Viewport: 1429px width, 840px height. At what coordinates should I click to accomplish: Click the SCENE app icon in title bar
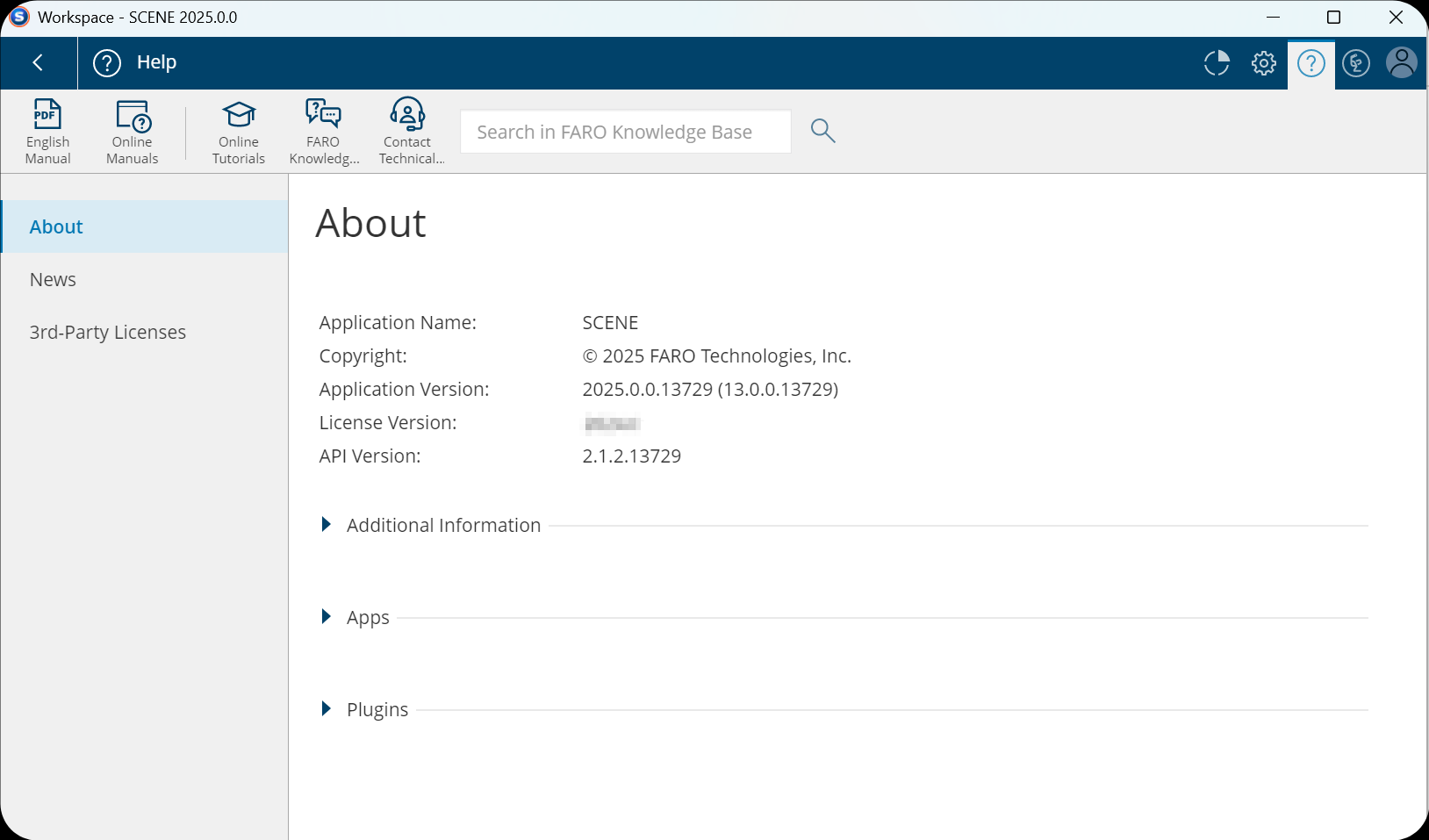coord(18,17)
